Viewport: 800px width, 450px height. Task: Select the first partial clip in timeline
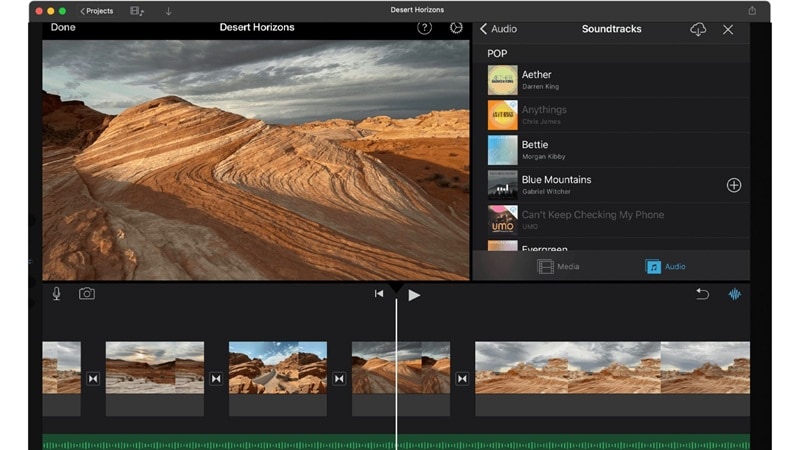[61, 379]
